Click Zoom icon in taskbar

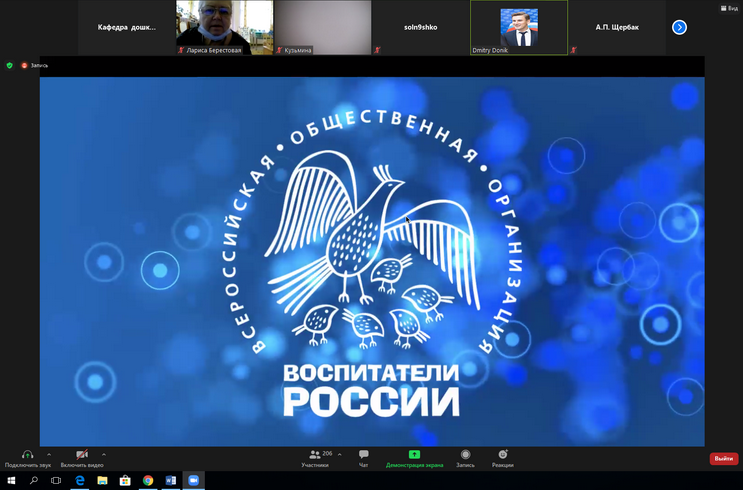193,481
